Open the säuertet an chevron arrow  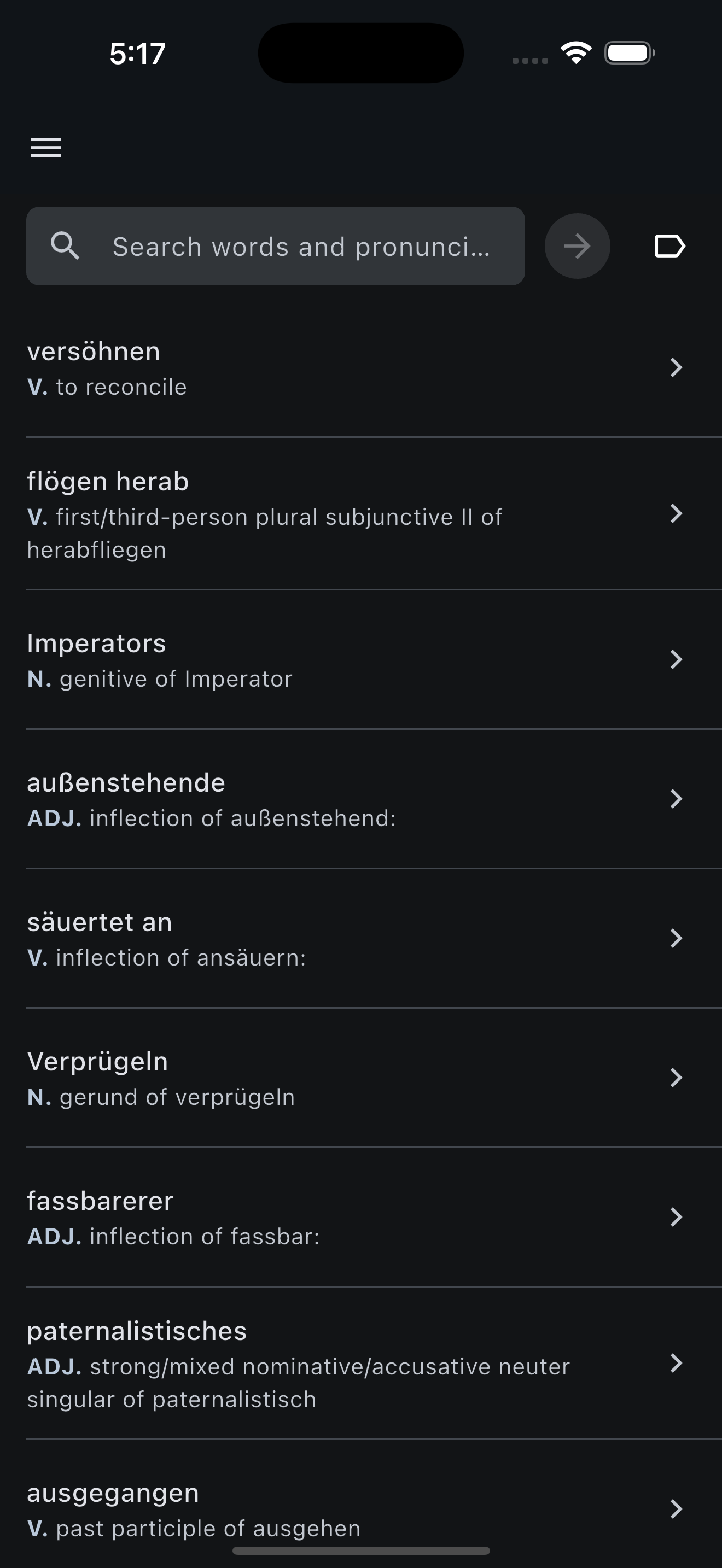pyautogui.click(x=676, y=938)
